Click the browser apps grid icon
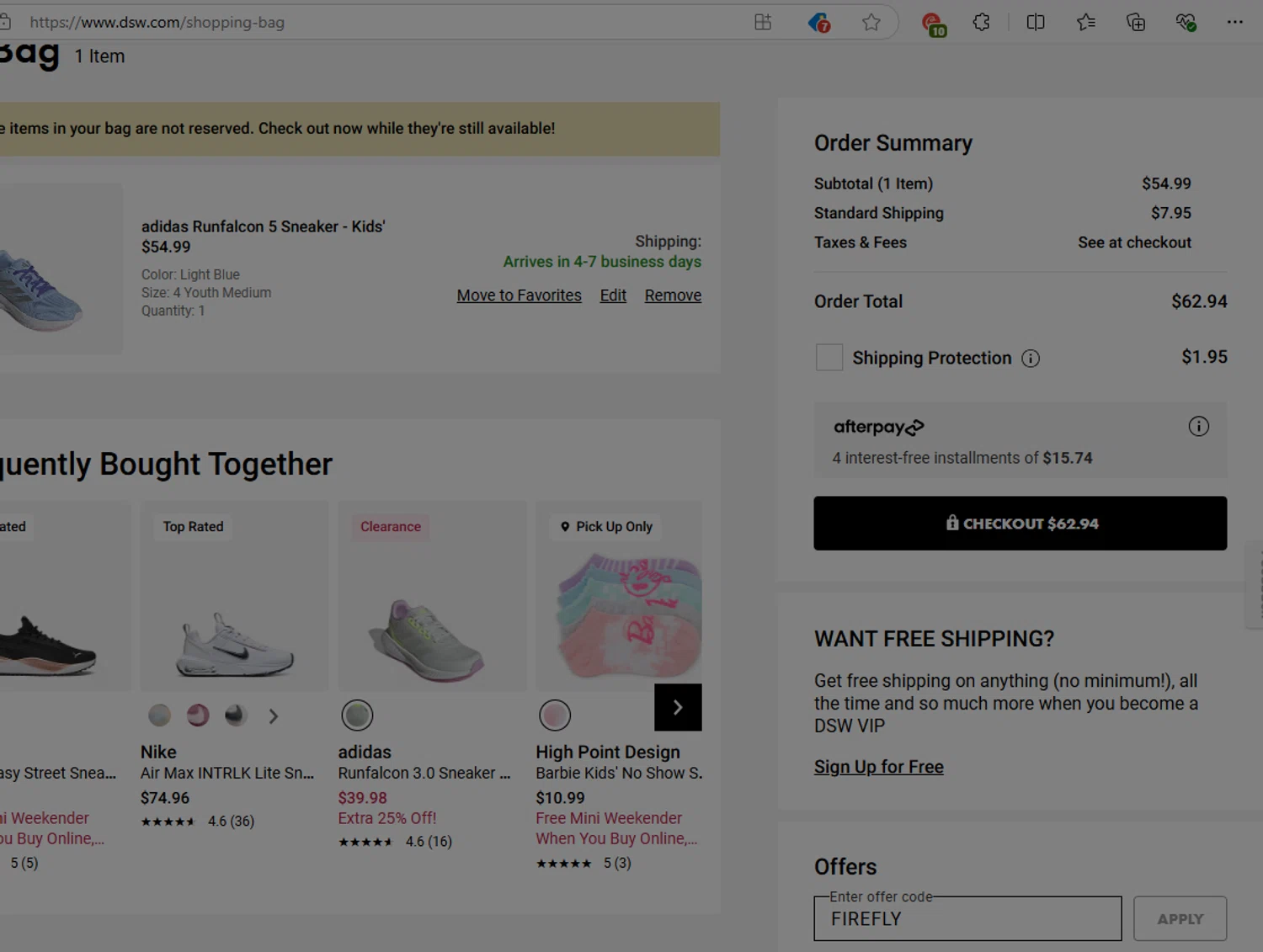The height and width of the screenshot is (952, 1263). point(763,23)
